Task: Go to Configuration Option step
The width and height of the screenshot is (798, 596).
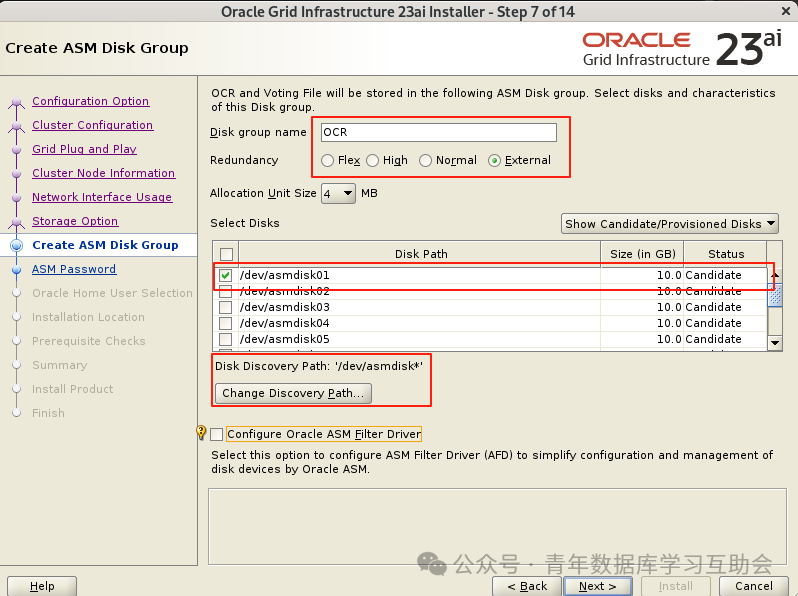Action: click(x=91, y=101)
